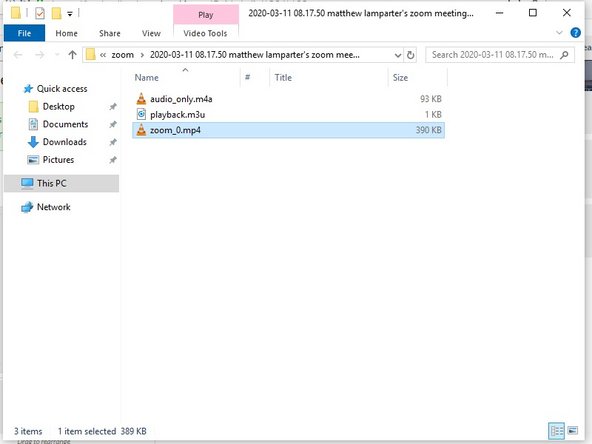Open the Share ribbon tab
The width and height of the screenshot is (592, 444).
click(109, 33)
